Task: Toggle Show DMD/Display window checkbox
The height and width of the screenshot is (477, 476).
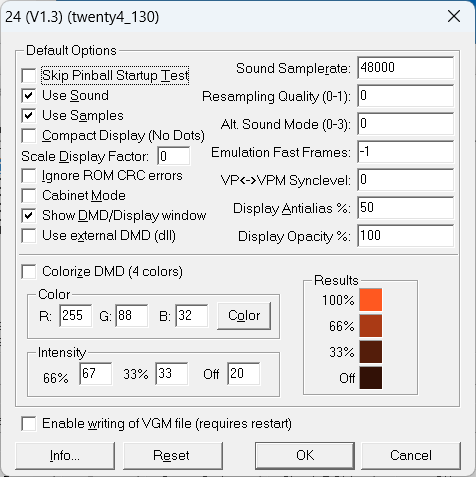Action: coord(29,216)
